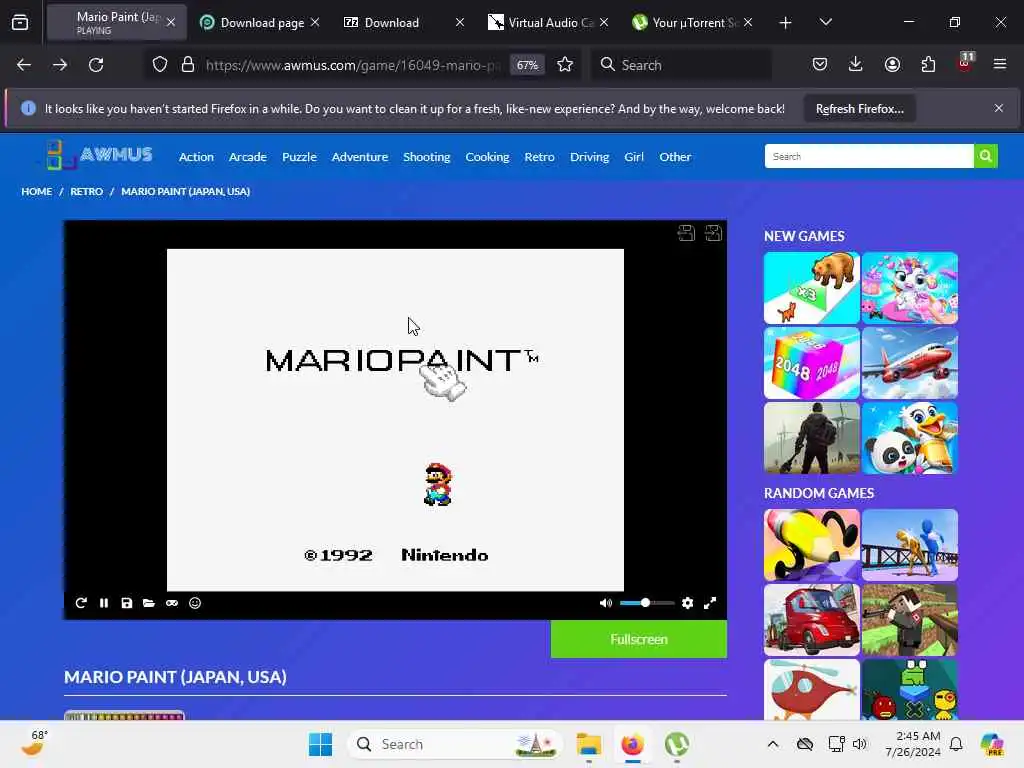Viewport: 1024px width, 768px height.
Task: Bookmark this page with star
Action: (x=565, y=65)
